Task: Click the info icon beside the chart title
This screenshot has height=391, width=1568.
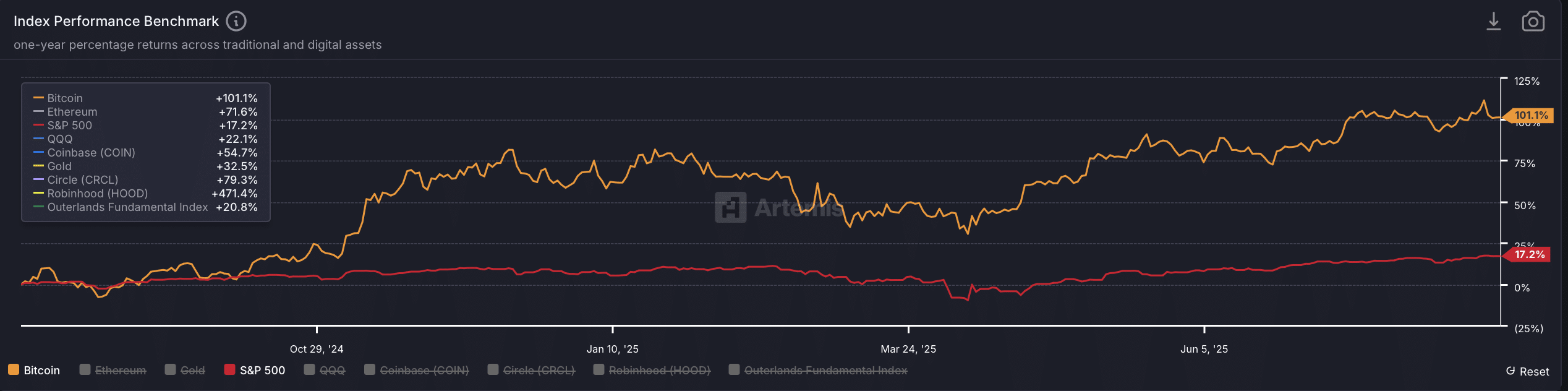Action: click(x=236, y=21)
